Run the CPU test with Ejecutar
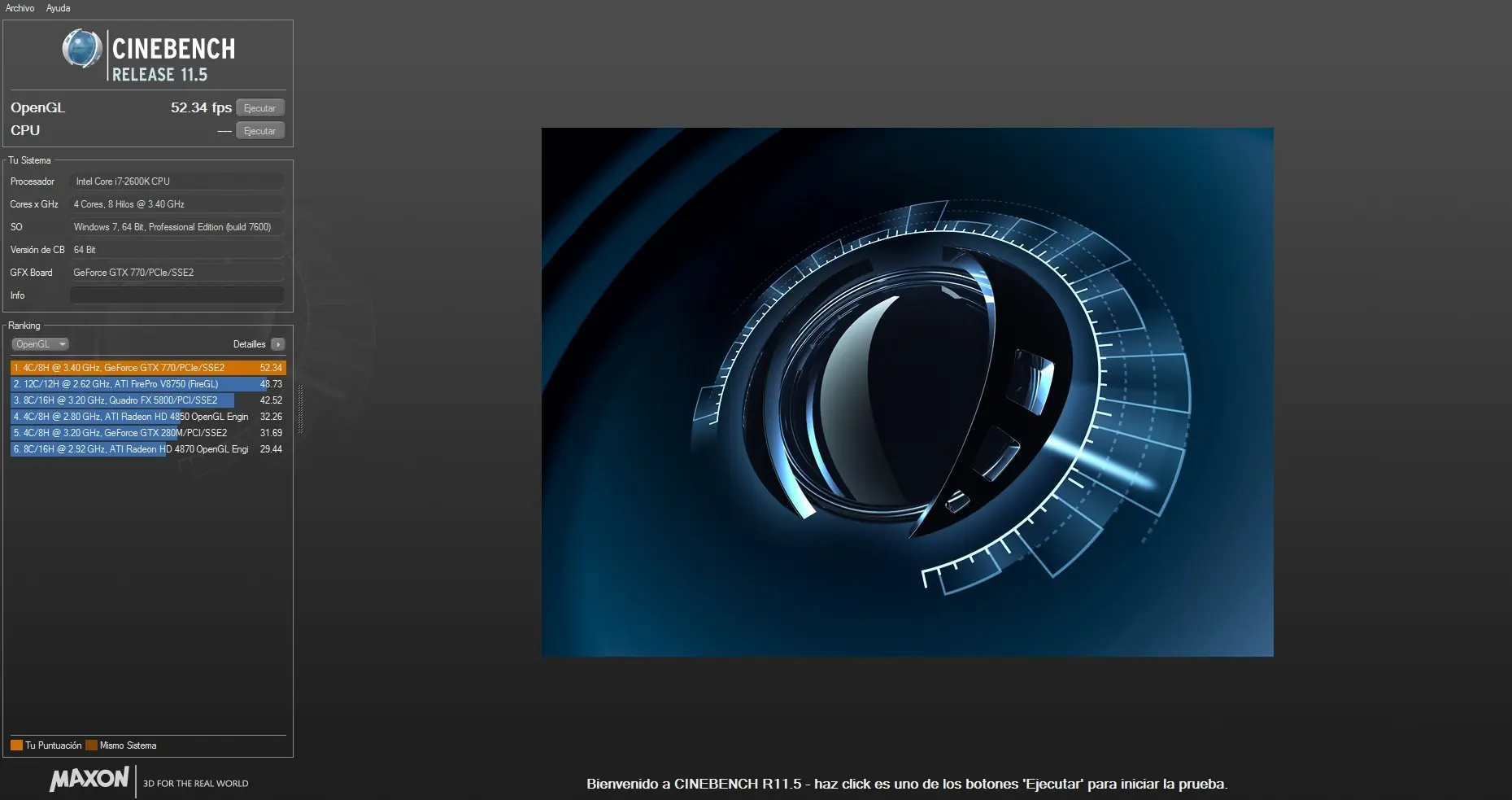Viewport: 1512px width, 800px height. point(260,131)
